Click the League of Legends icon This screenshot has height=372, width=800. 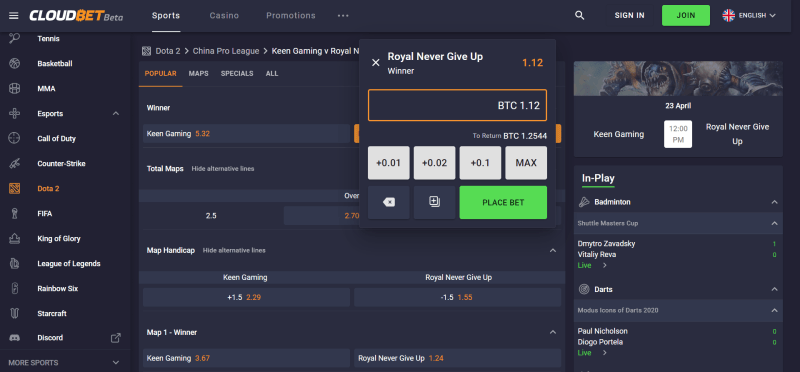pyautogui.click(x=14, y=263)
